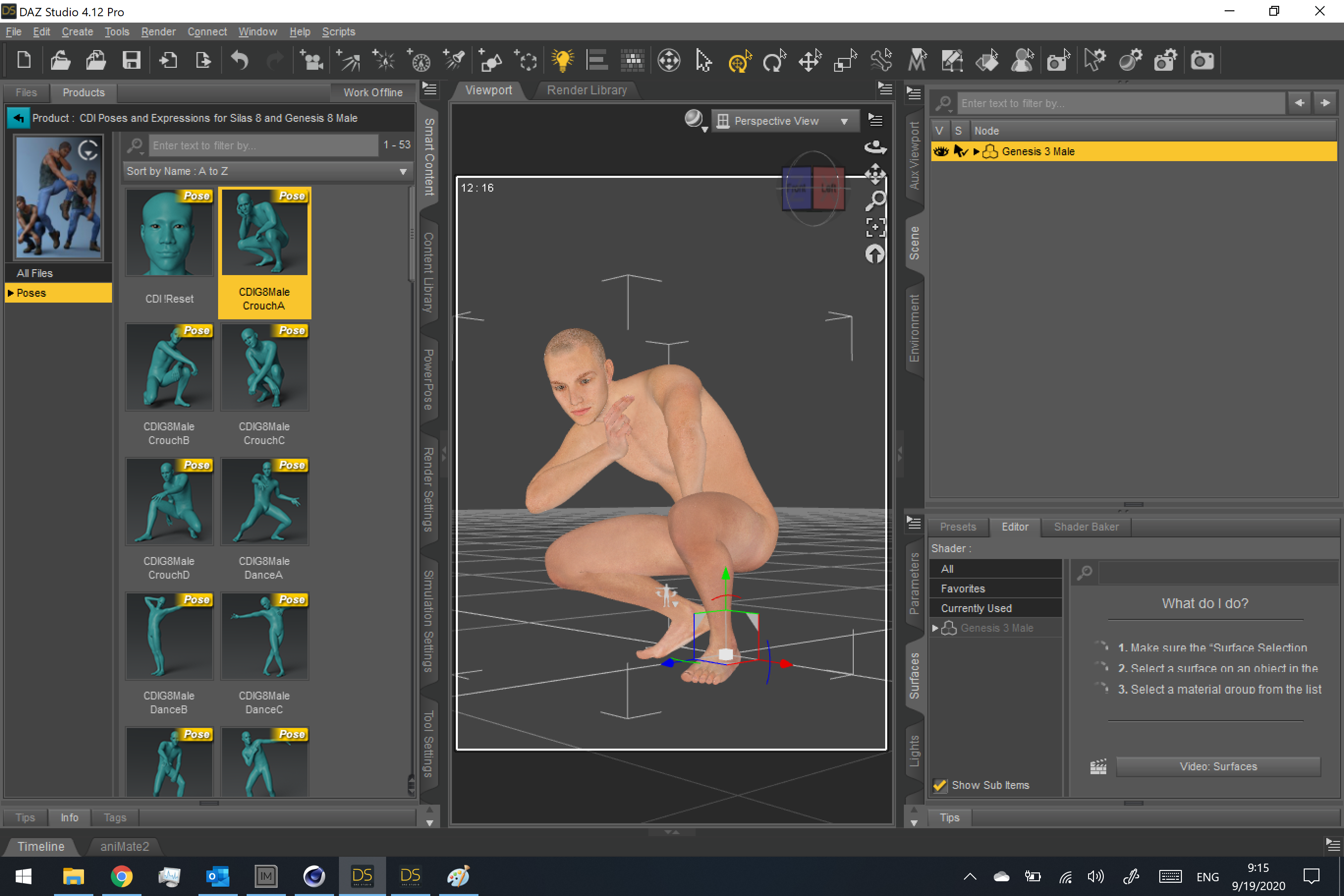Open Sort by Name dropdown
Viewport: 1344px width, 896px height.
(266, 171)
